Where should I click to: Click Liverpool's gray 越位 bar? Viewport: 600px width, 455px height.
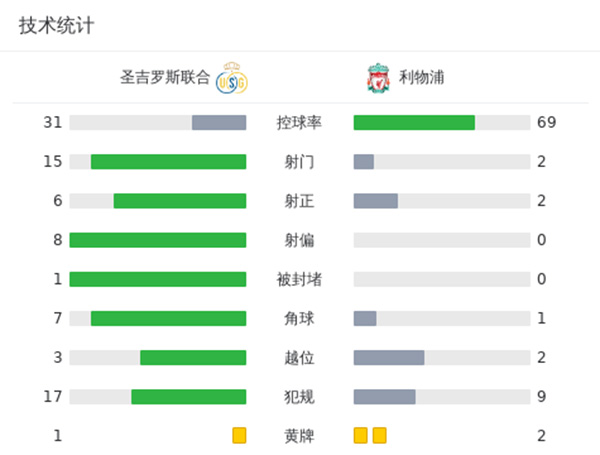click(x=389, y=357)
